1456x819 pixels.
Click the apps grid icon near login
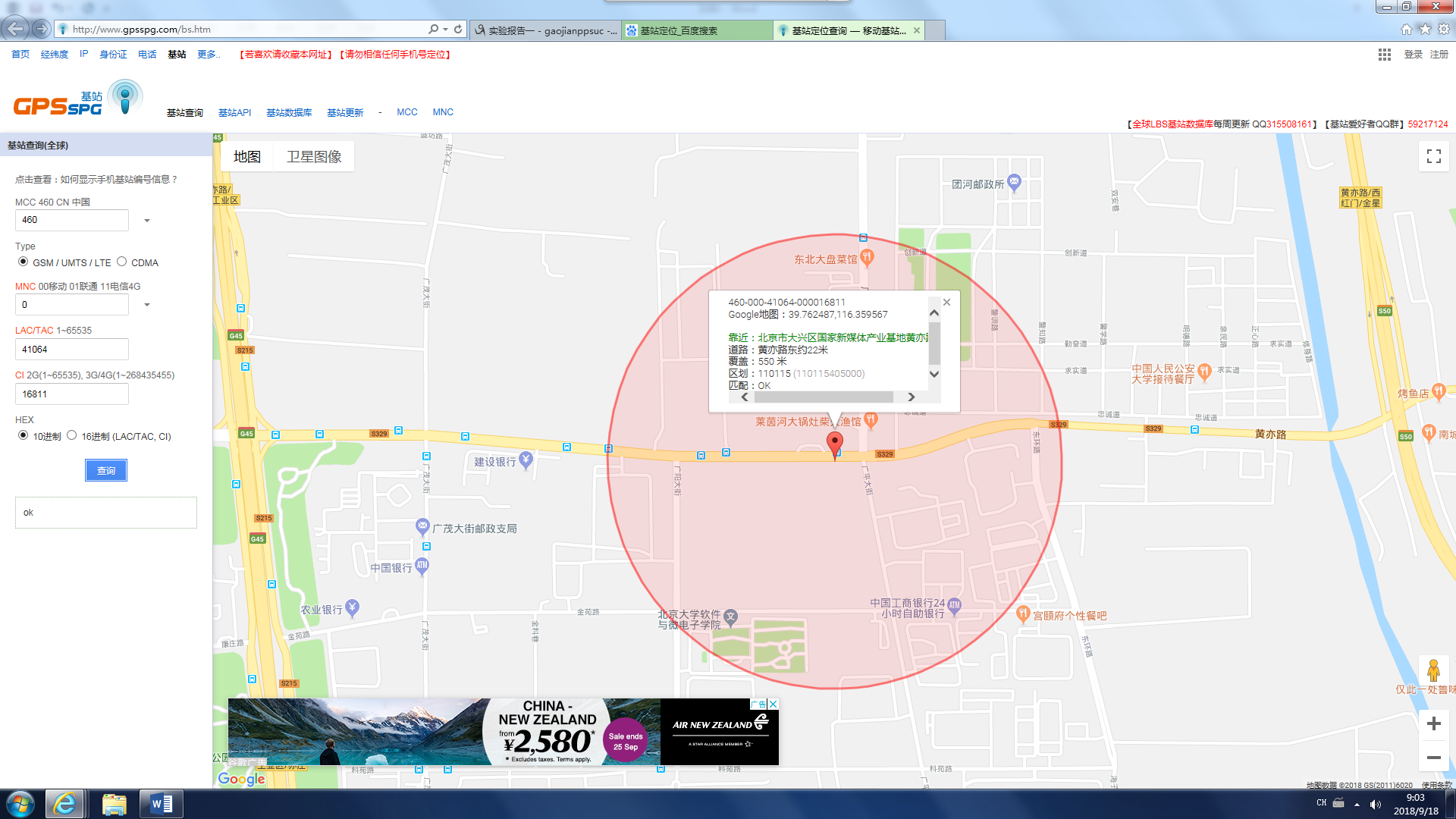click(x=1384, y=55)
